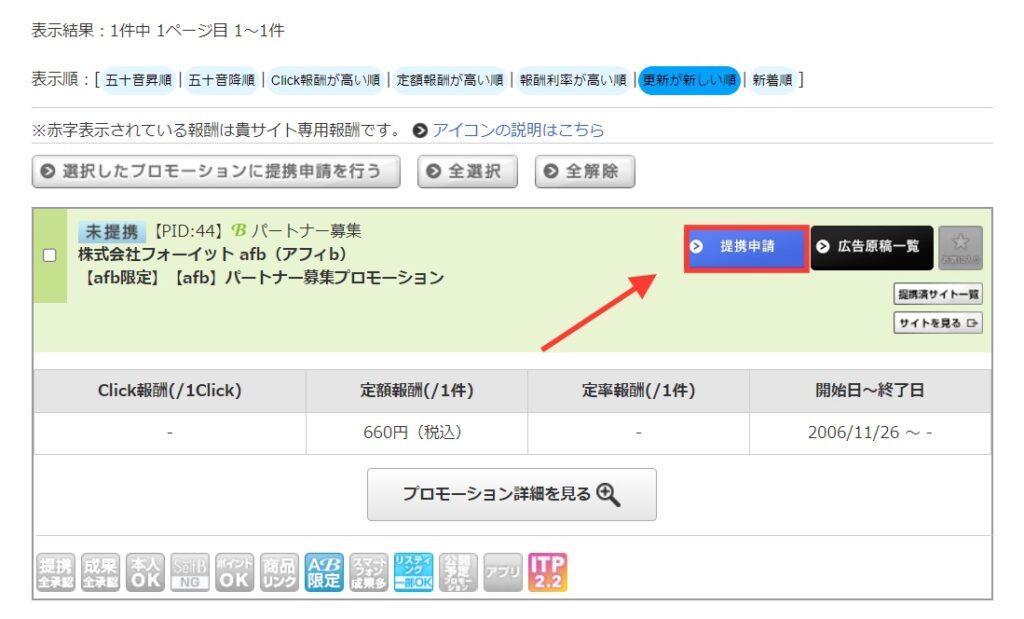Sort results by 新着順
Image resolution: width=1024 pixels, height=619 pixels.
(x=771, y=80)
